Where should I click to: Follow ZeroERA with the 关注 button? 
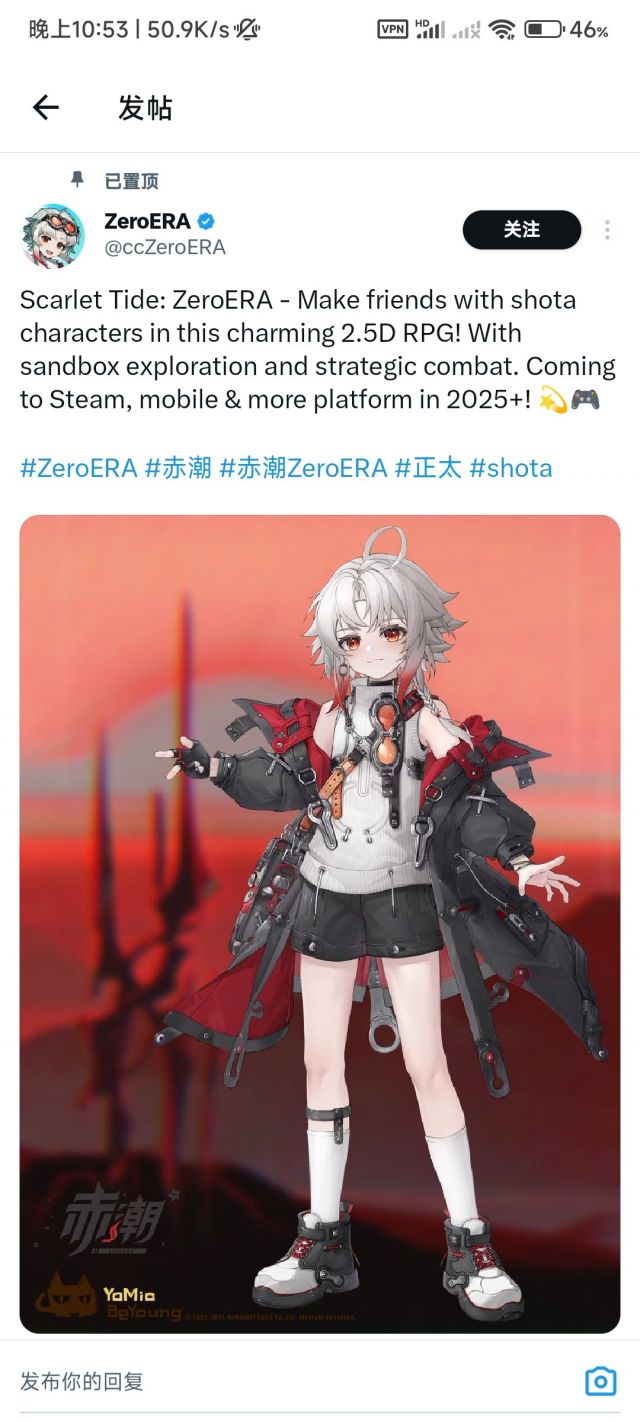(522, 230)
